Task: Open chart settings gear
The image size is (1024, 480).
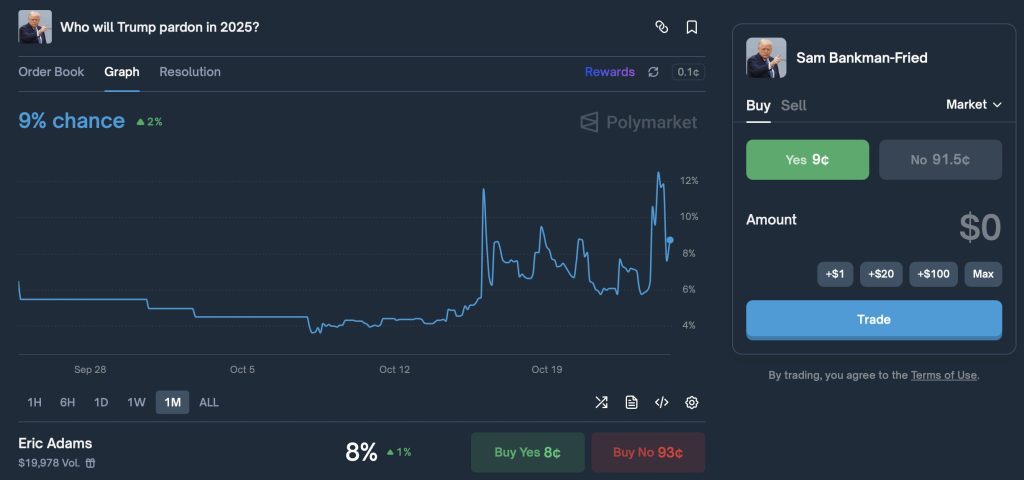Action: point(691,402)
